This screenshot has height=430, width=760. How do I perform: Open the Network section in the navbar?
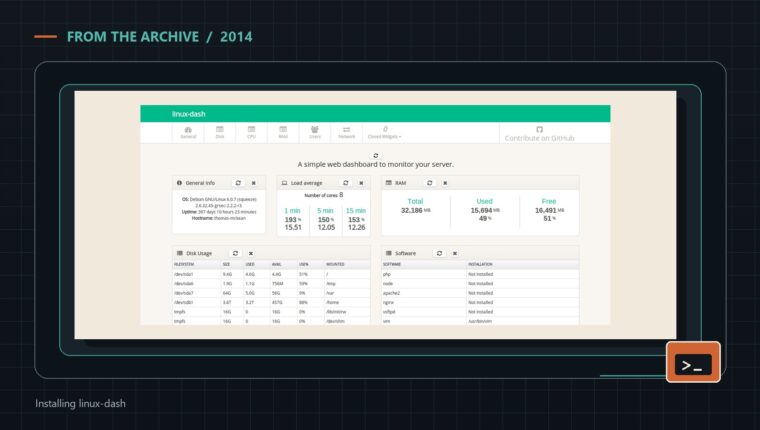click(x=347, y=132)
